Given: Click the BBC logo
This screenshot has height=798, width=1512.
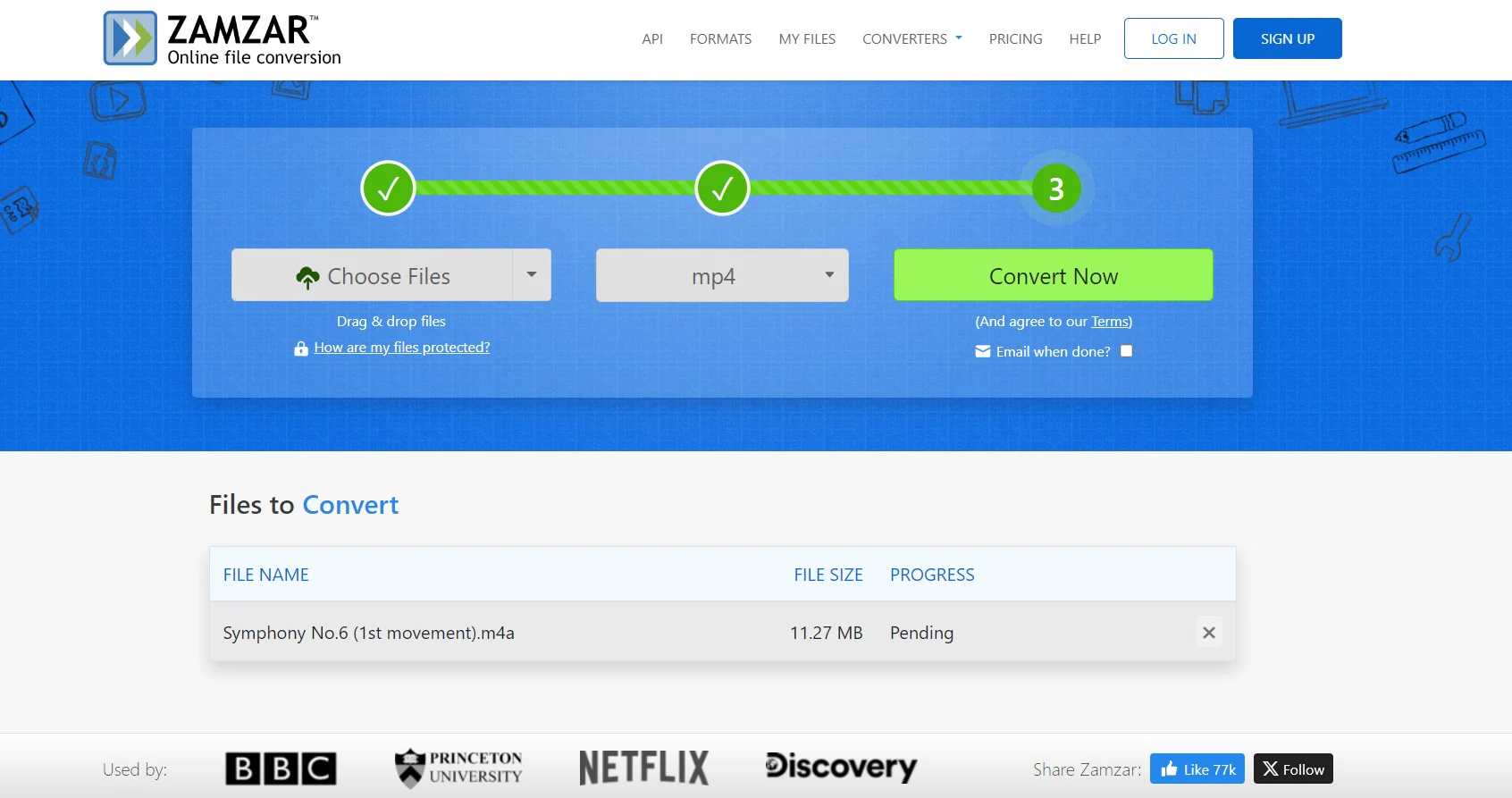Looking at the screenshot, I should (281, 769).
